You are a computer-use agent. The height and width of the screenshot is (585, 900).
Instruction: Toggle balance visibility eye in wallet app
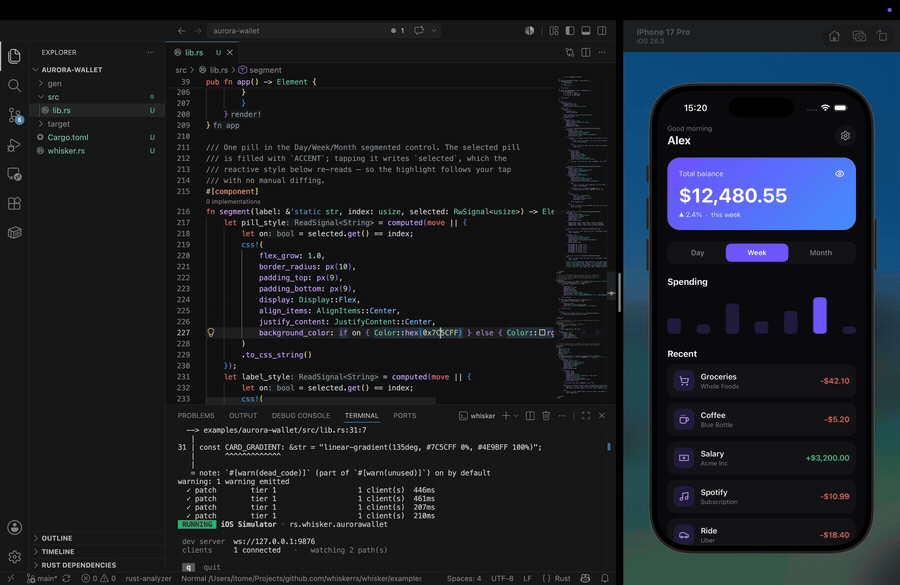tap(839, 173)
